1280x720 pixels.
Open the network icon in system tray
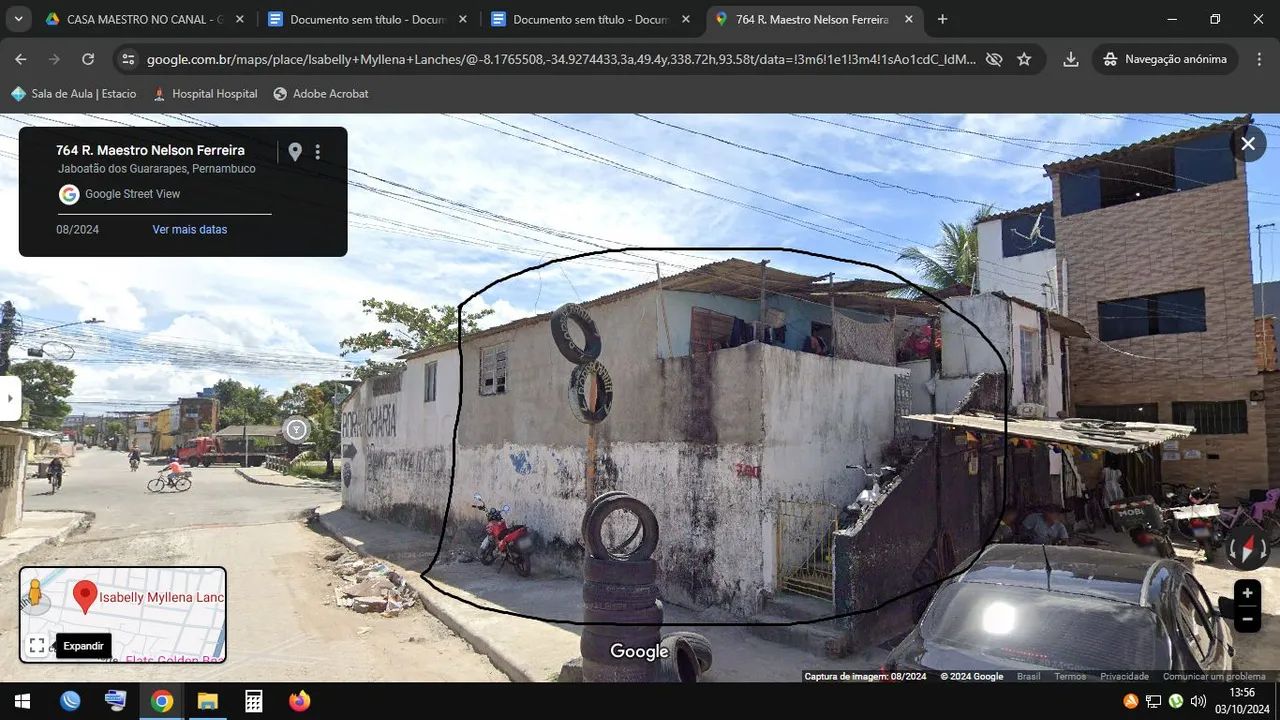point(1153,701)
